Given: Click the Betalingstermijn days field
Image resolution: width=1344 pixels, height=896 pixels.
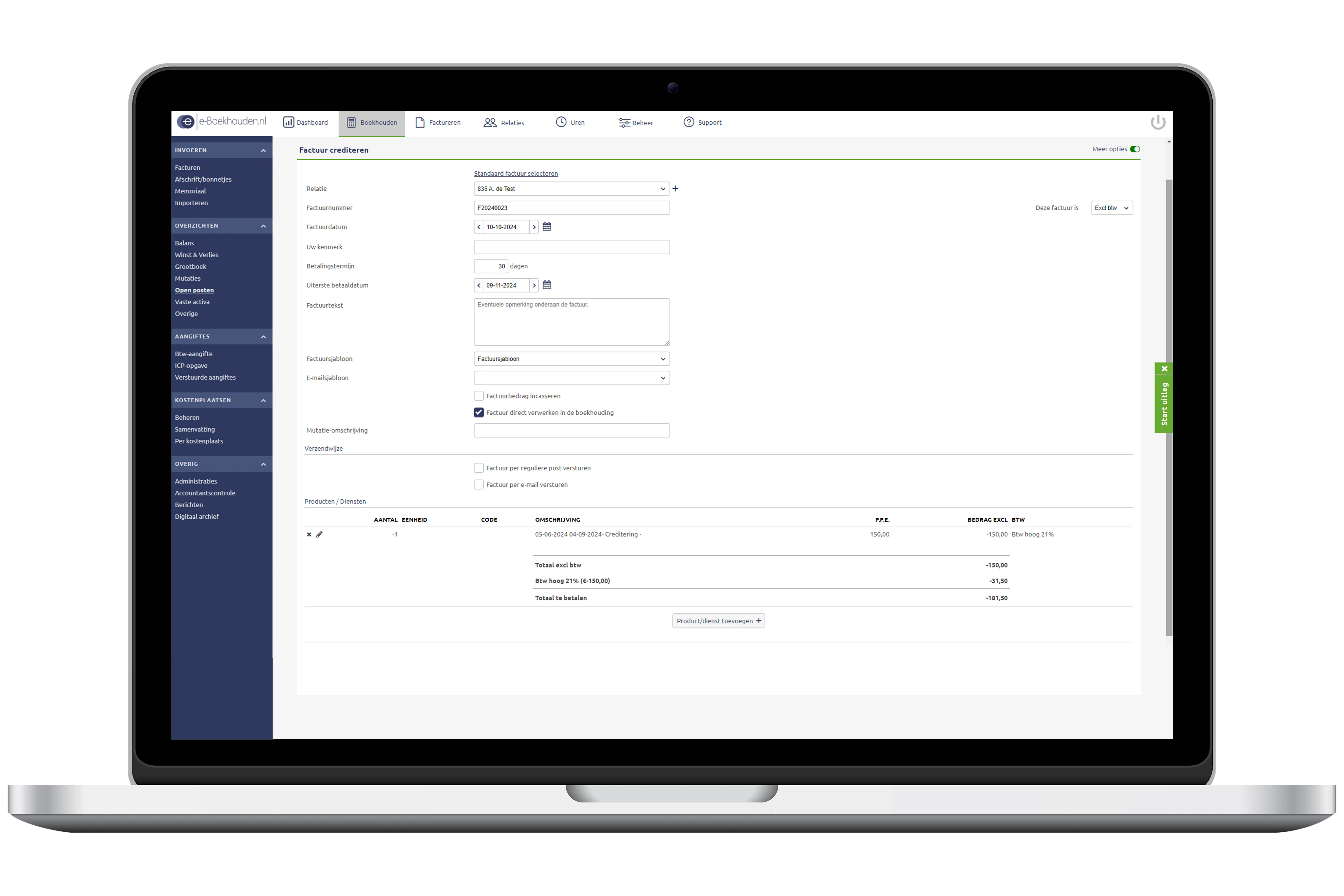Looking at the screenshot, I should pos(491,266).
